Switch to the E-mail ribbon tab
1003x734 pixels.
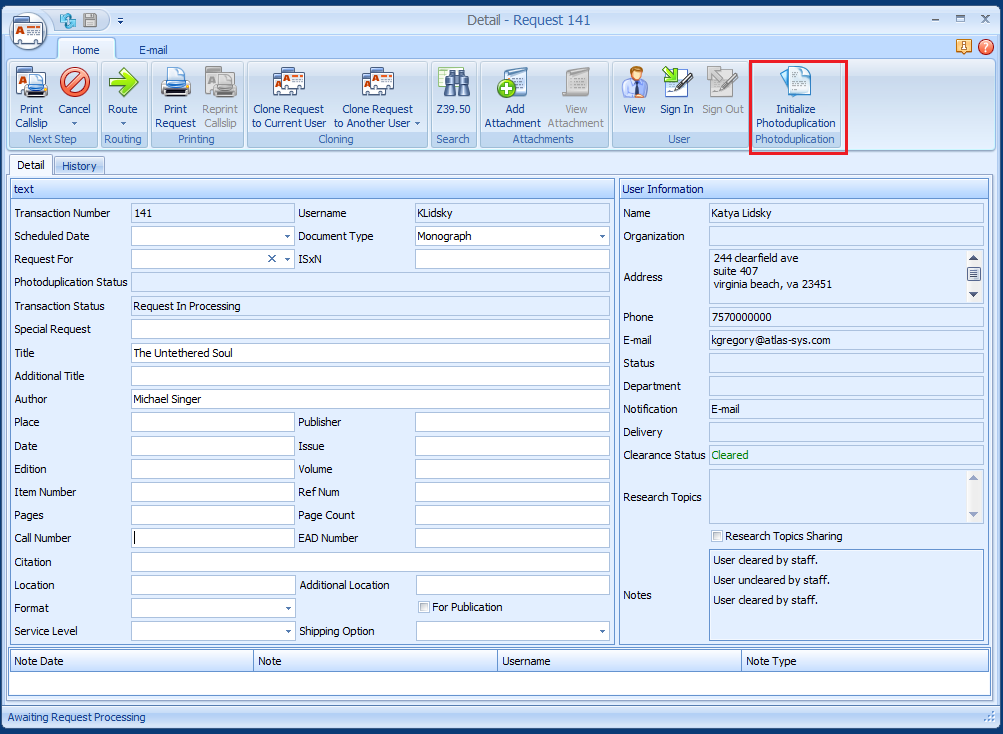pos(152,49)
